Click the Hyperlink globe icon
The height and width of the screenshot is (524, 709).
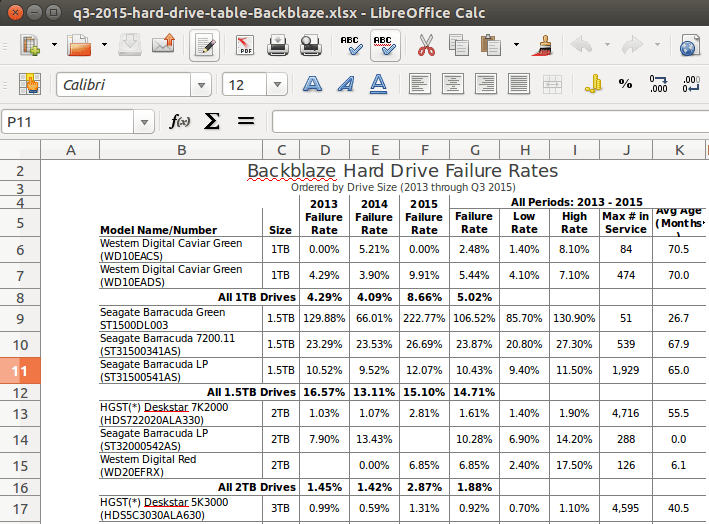point(690,45)
